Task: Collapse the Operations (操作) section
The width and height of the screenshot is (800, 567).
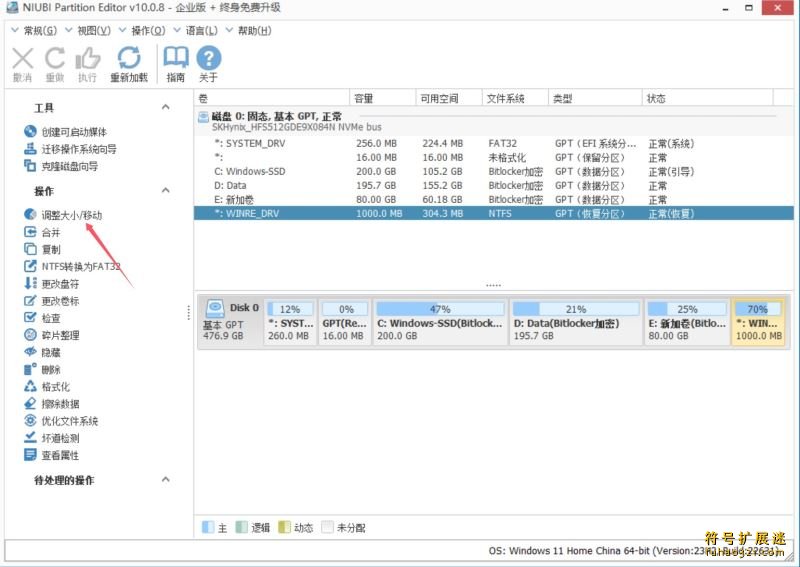Action: tap(165, 190)
